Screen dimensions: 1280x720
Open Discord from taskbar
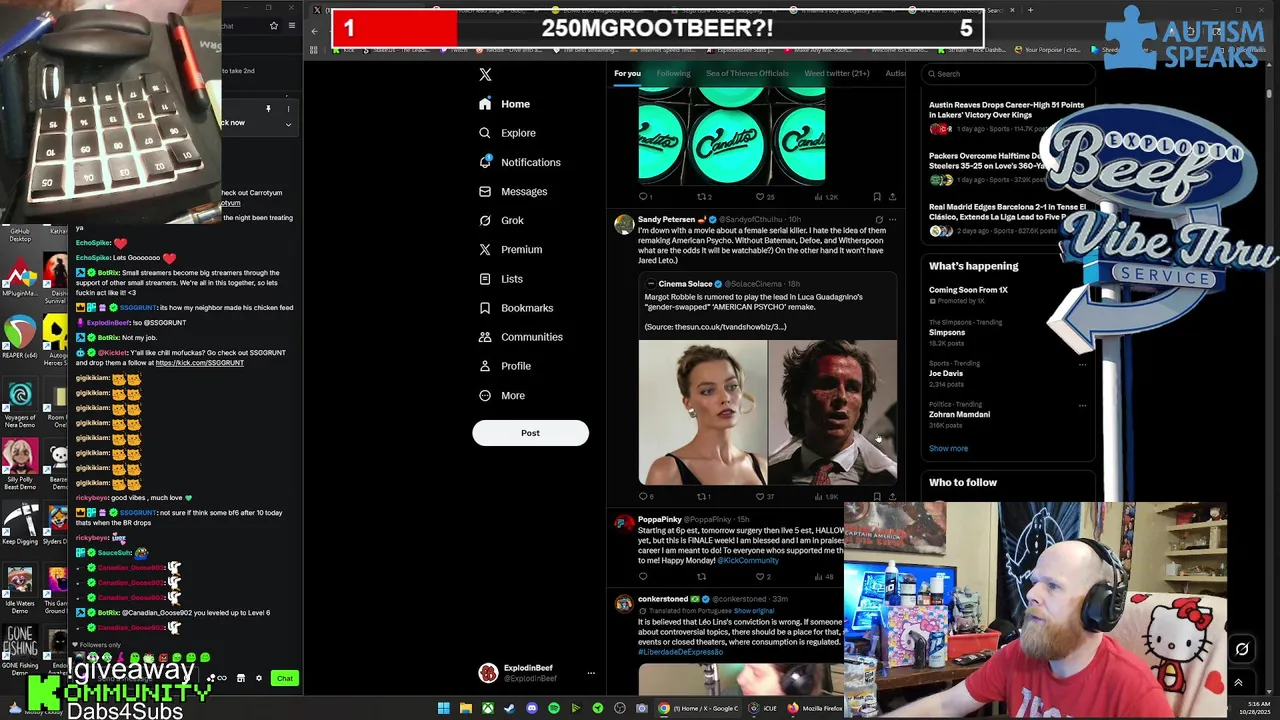coord(531,708)
